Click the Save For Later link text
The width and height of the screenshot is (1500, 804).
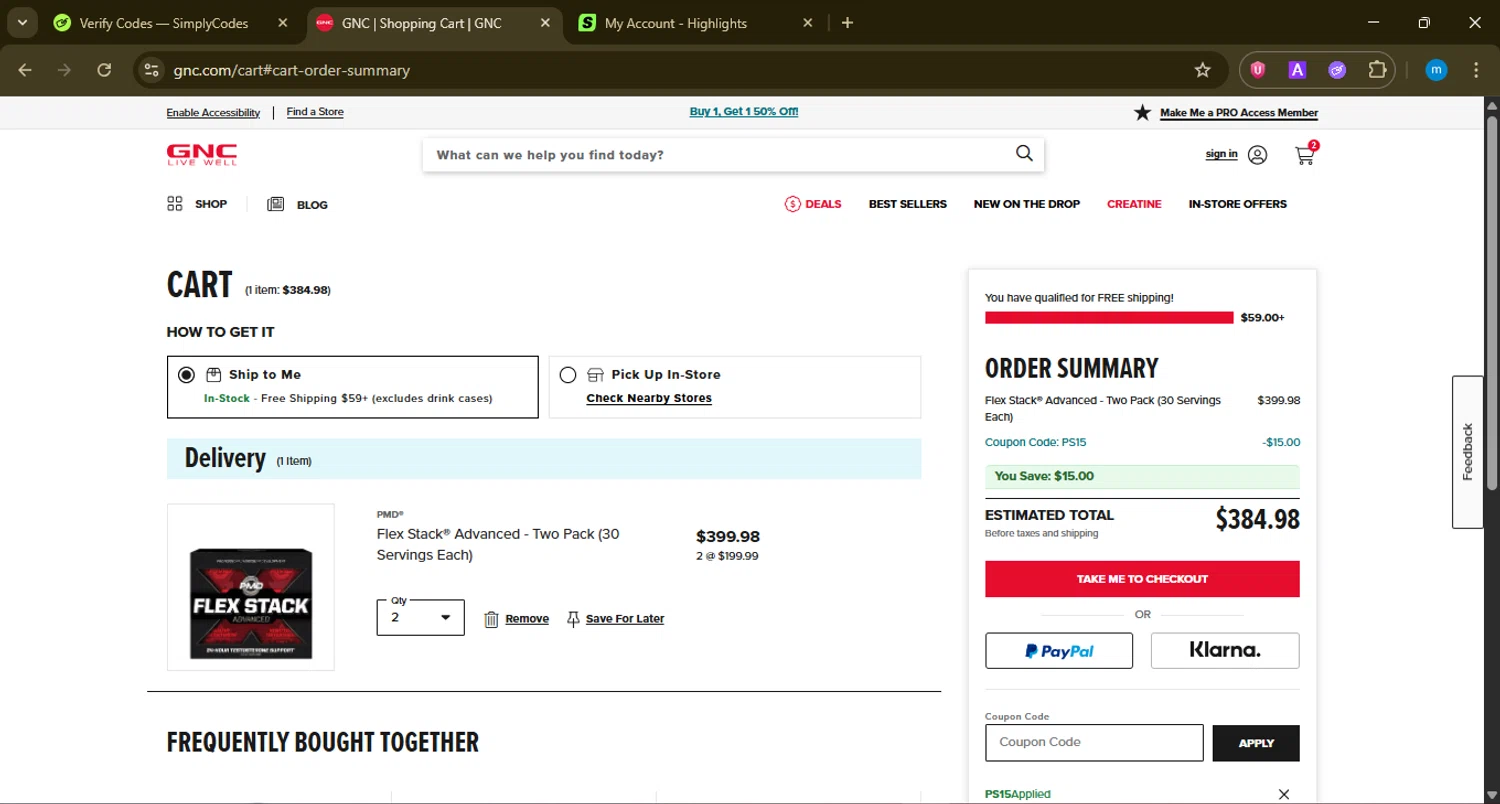(625, 619)
